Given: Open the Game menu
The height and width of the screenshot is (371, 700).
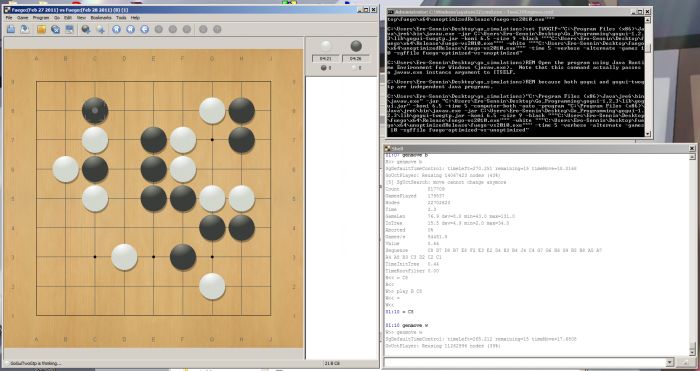Looking at the screenshot, I should pyautogui.click(x=22, y=18).
